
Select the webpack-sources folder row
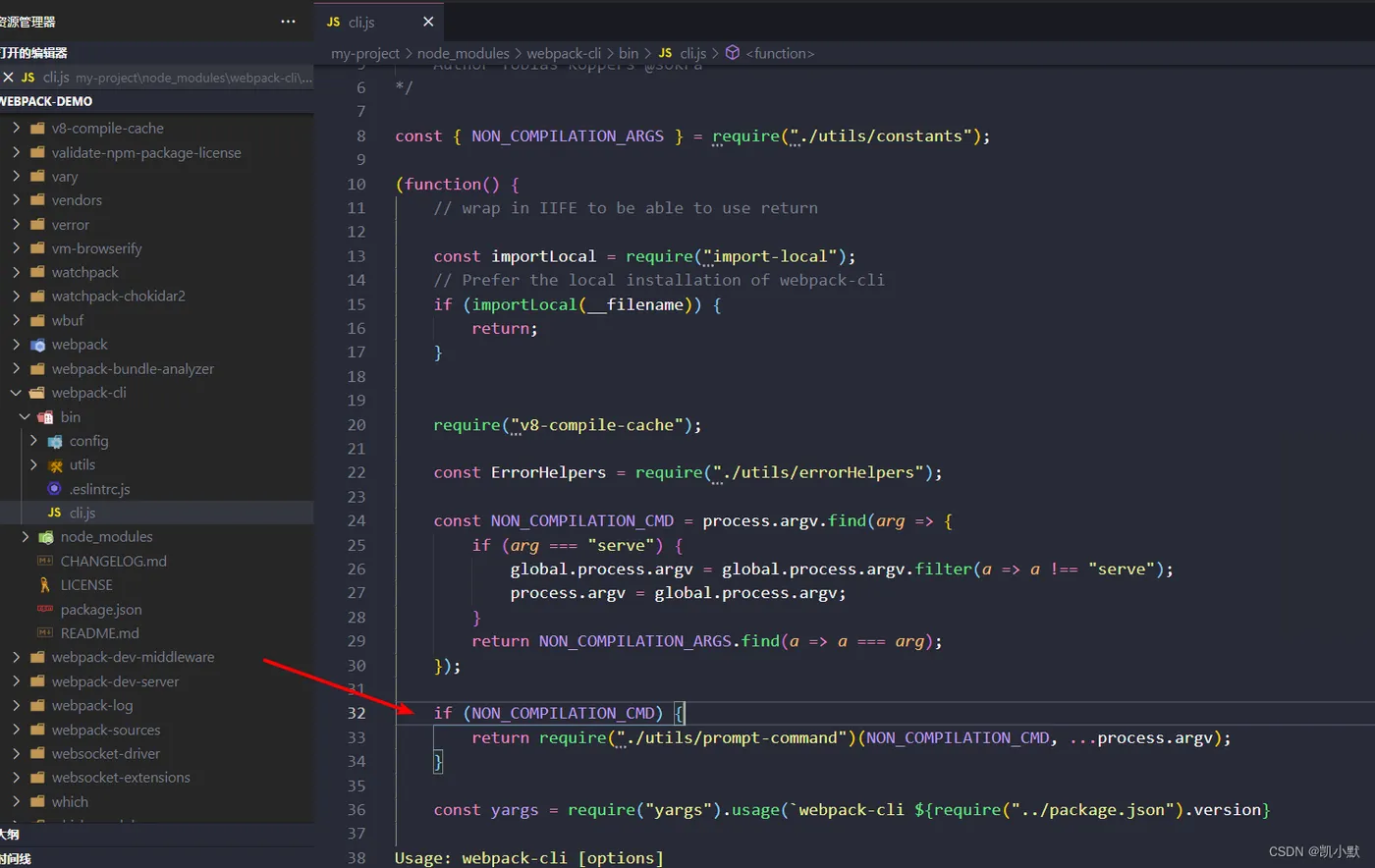point(157,730)
